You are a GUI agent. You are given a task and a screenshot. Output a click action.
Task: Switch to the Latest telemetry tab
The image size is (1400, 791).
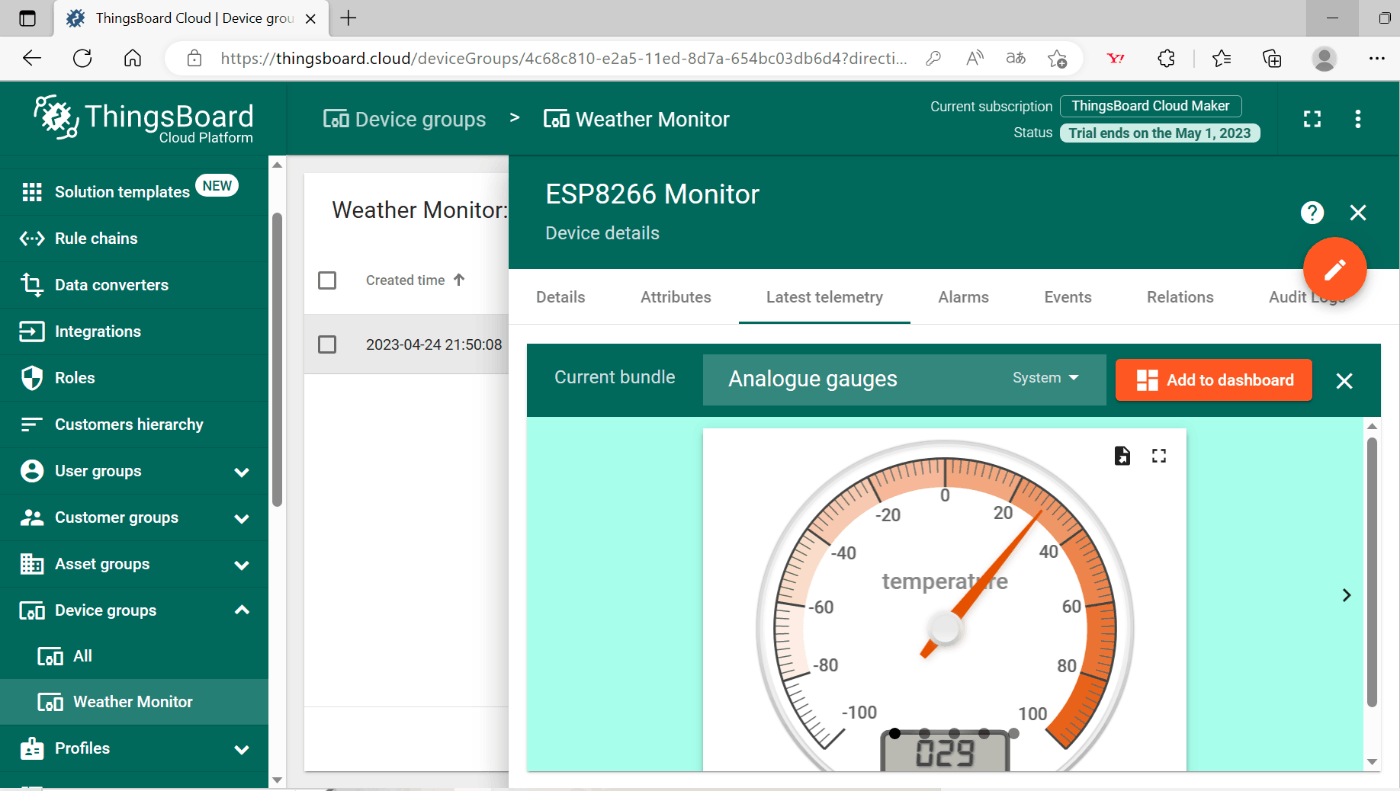point(824,297)
